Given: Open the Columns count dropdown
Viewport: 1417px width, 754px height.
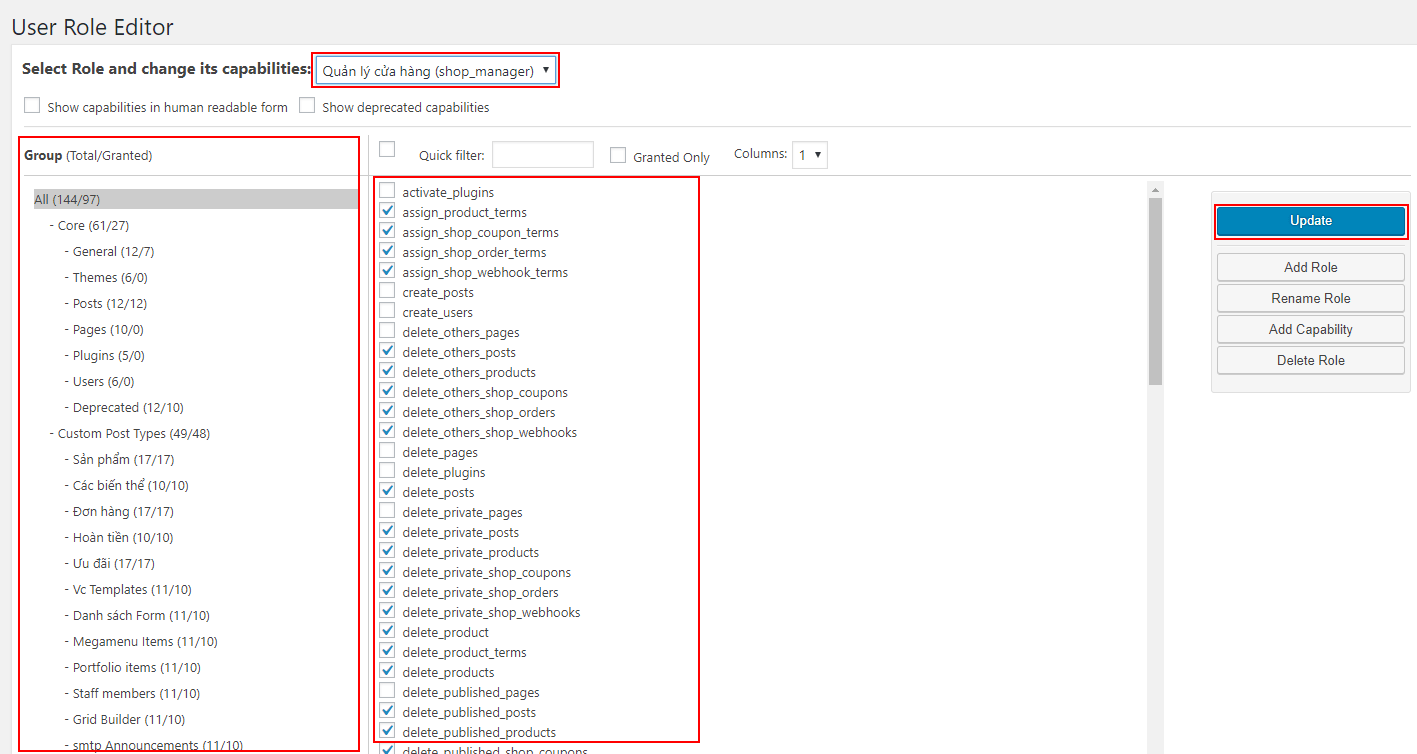Looking at the screenshot, I should (810, 154).
